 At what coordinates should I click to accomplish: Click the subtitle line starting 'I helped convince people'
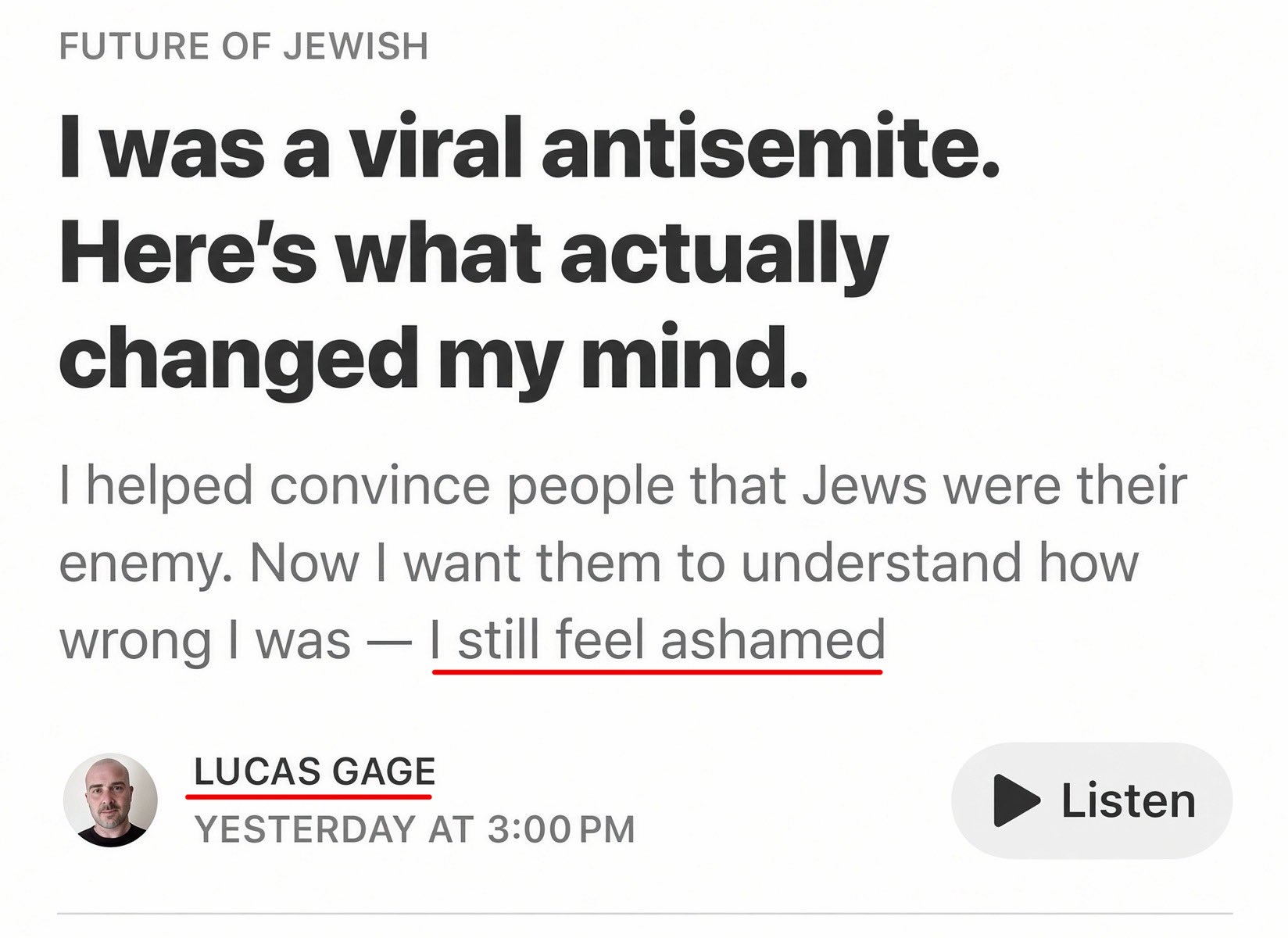[x=623, y=486]
